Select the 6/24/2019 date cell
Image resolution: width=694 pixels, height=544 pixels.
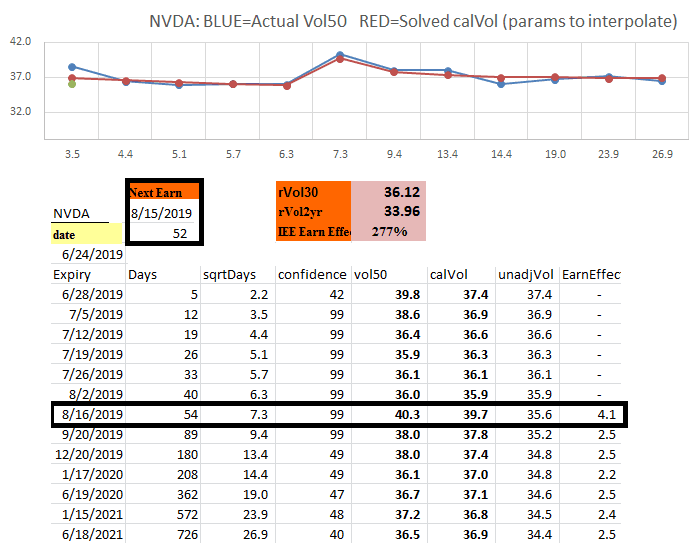point(88,255)
